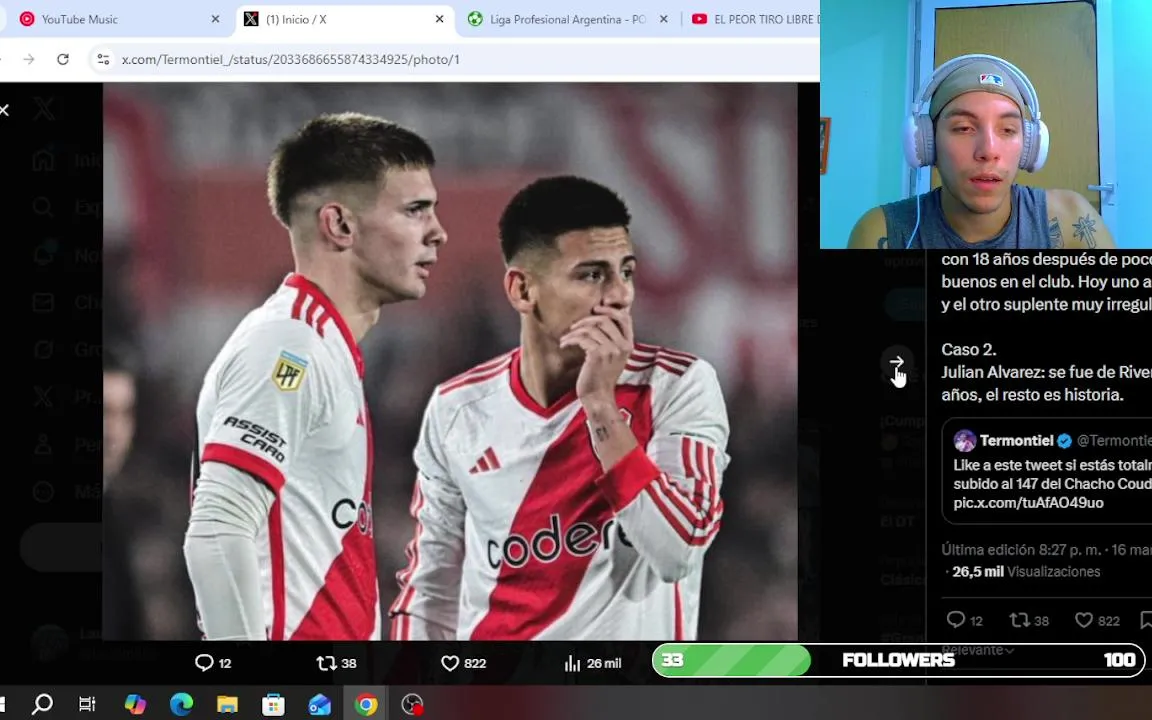The width and height of the screenshot is (1152, 720).
Task: Open the pic.x.com/tuAfAO49uo link
Action: click(x=1029, y=503)
